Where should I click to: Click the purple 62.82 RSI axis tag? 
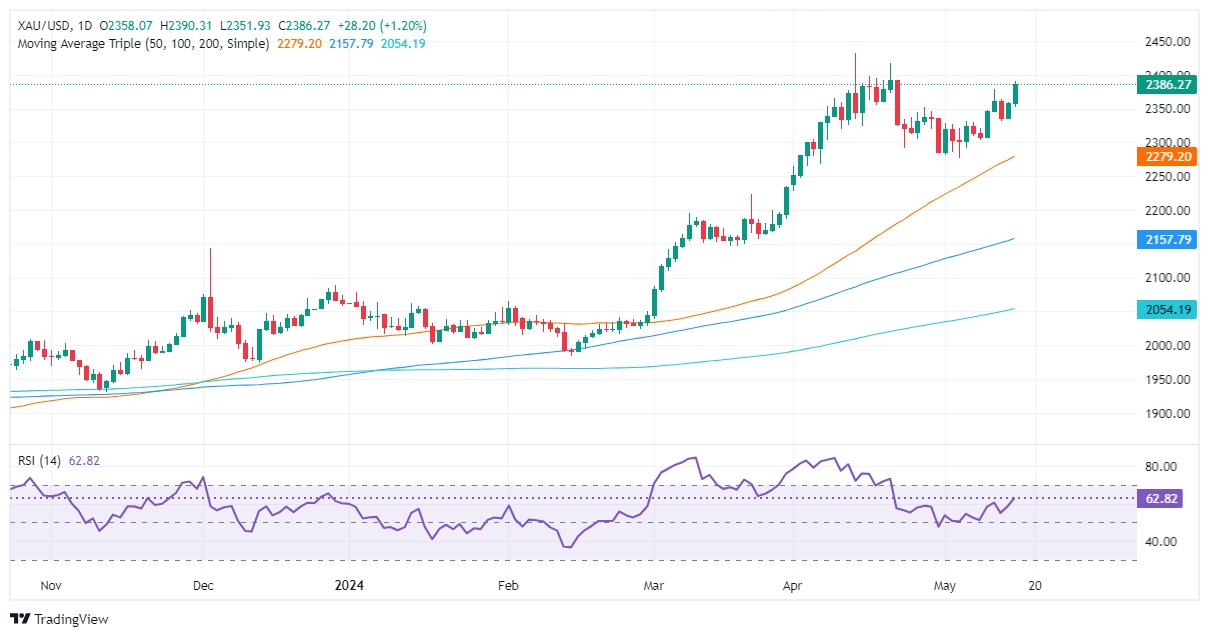(x=1160, y=498)
